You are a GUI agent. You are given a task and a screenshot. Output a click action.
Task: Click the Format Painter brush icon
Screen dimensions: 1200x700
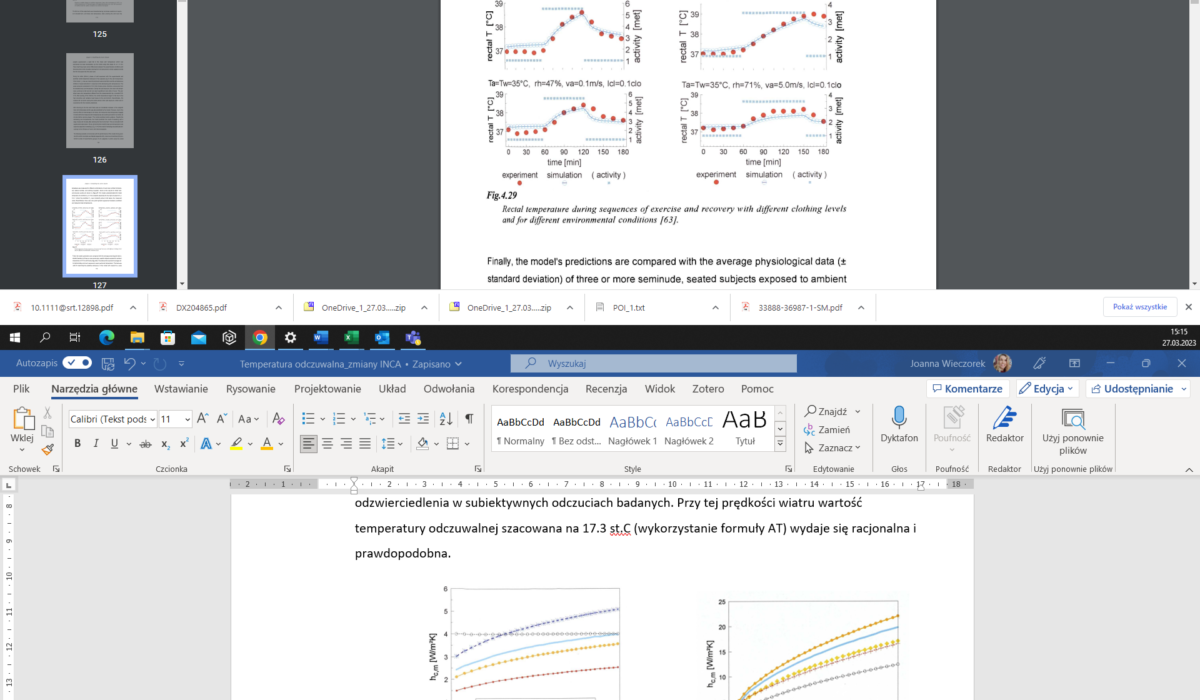click(47, 451)
